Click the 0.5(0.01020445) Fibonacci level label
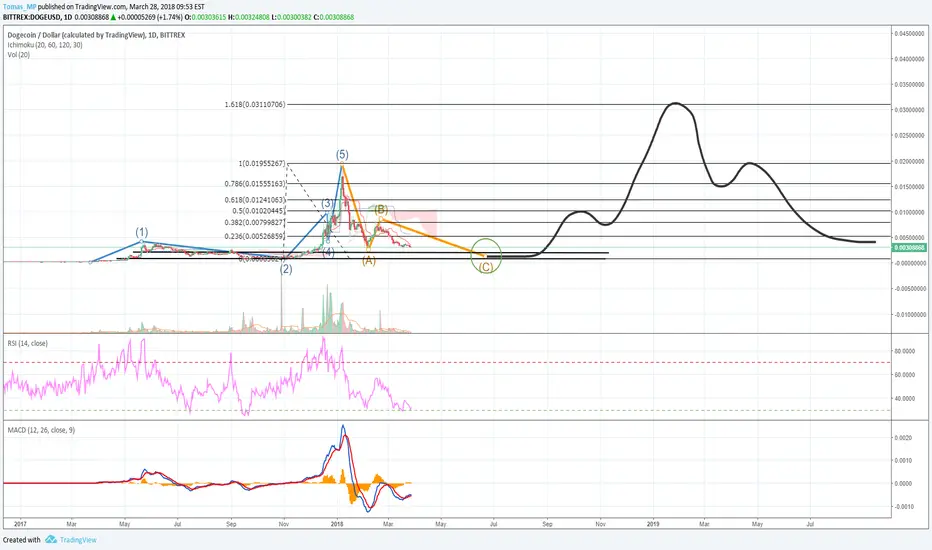Screen dimensions: 932x550 pos(259,210)
